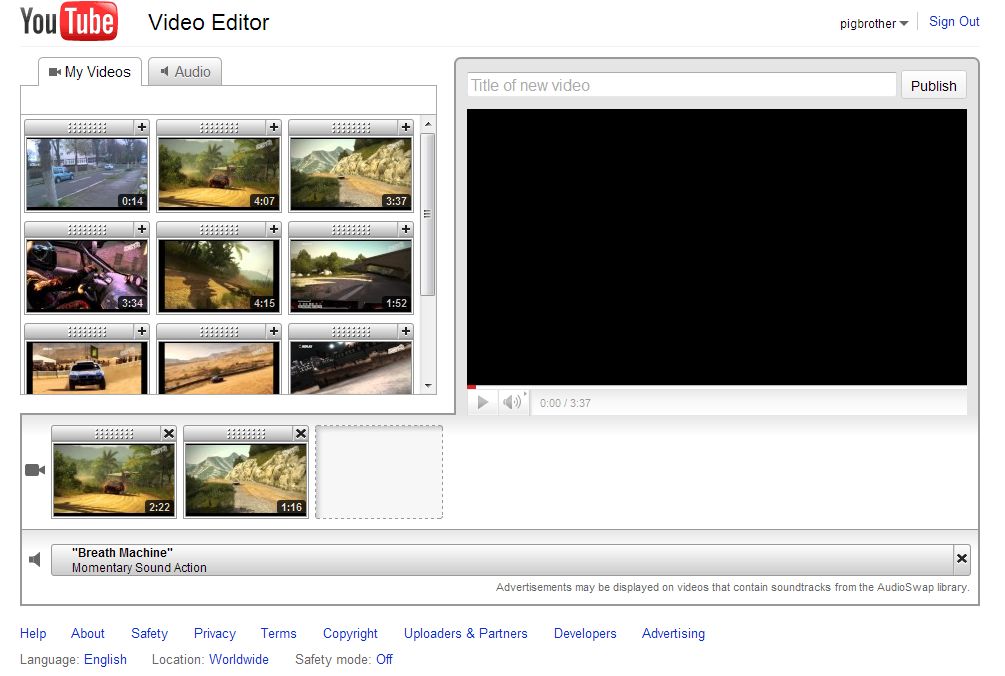Click the Publish button
The image size is (1005, 676).
[933, 86]
